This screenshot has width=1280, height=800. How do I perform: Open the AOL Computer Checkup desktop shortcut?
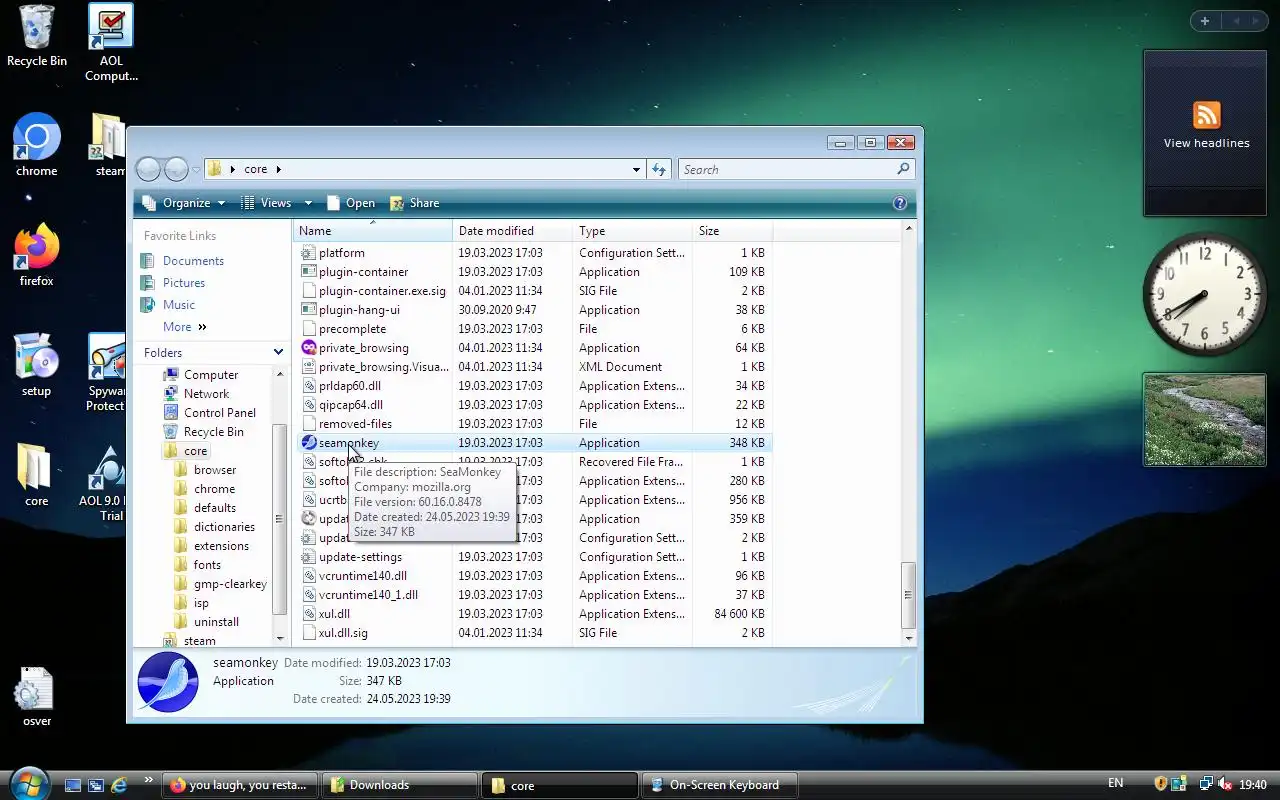111,42
